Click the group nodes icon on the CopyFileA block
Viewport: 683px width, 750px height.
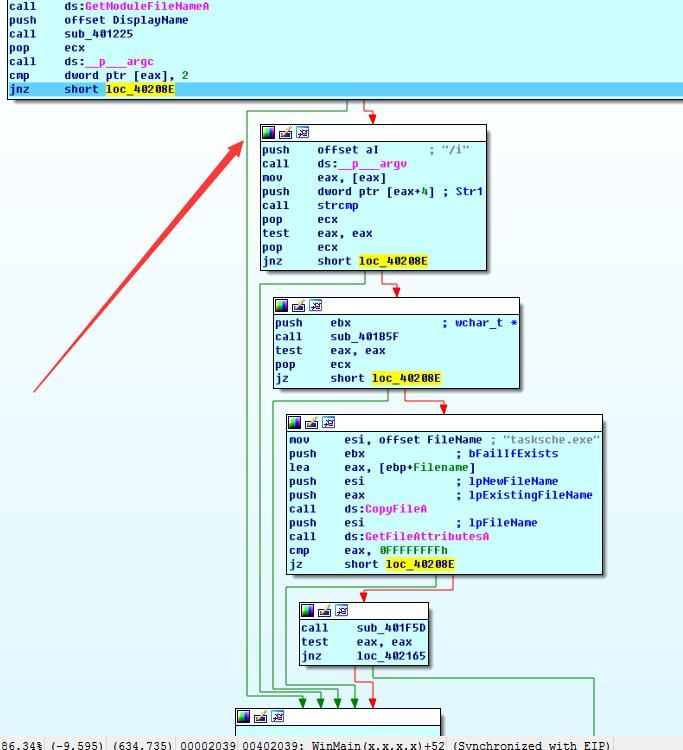(x=329, y=422)
